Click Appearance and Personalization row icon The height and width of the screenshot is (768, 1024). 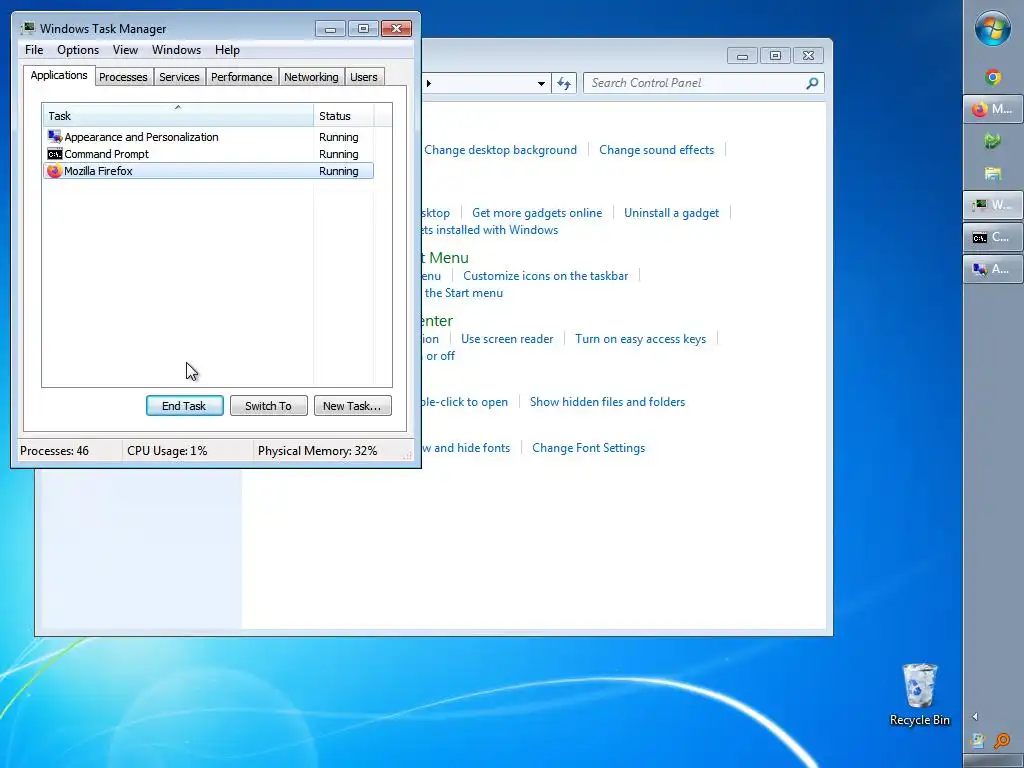tap(55, 136)
